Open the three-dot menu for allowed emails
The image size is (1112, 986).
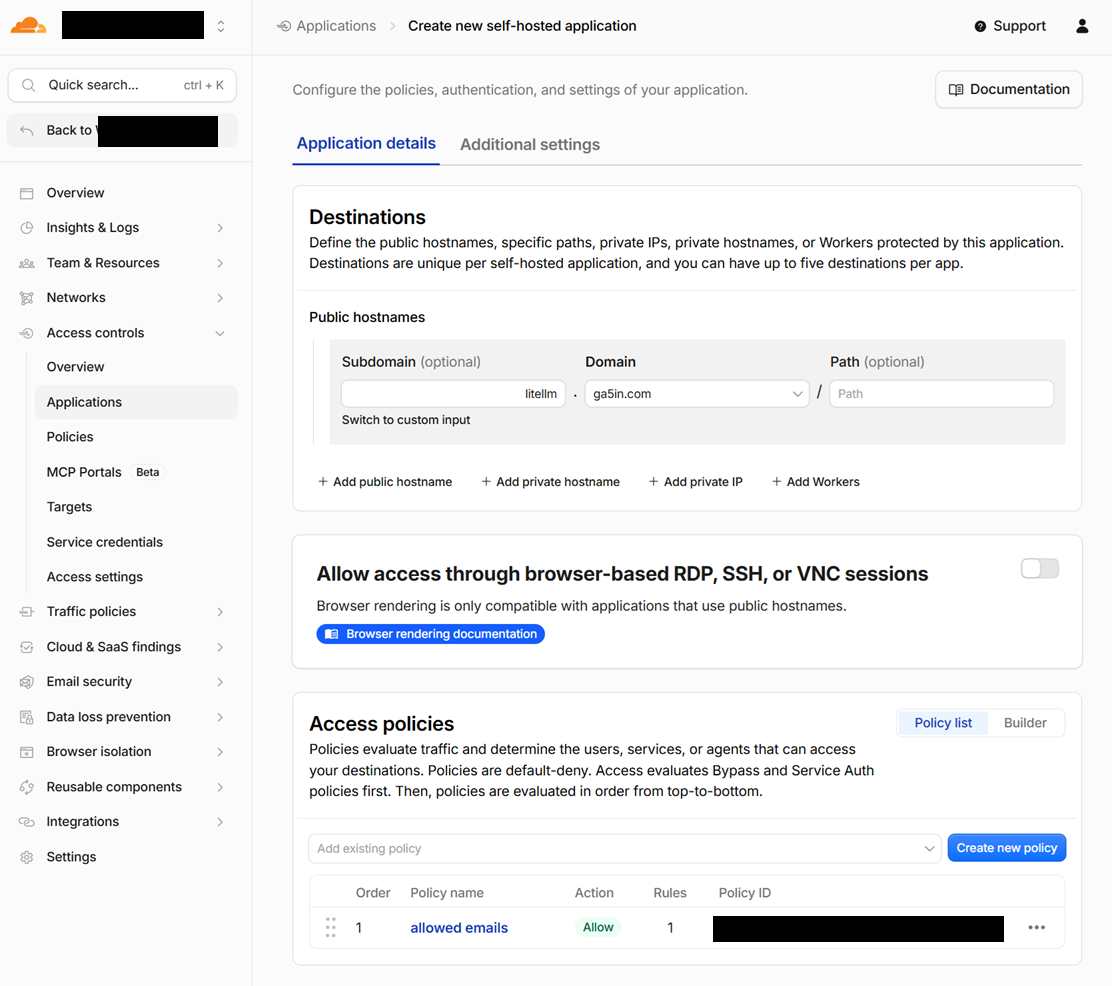(x=1037, y=927)
